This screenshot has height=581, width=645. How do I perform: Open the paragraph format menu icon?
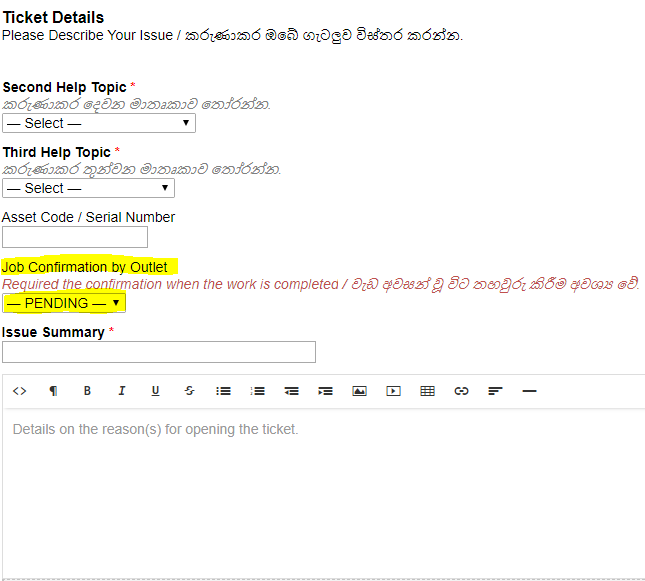53,391
